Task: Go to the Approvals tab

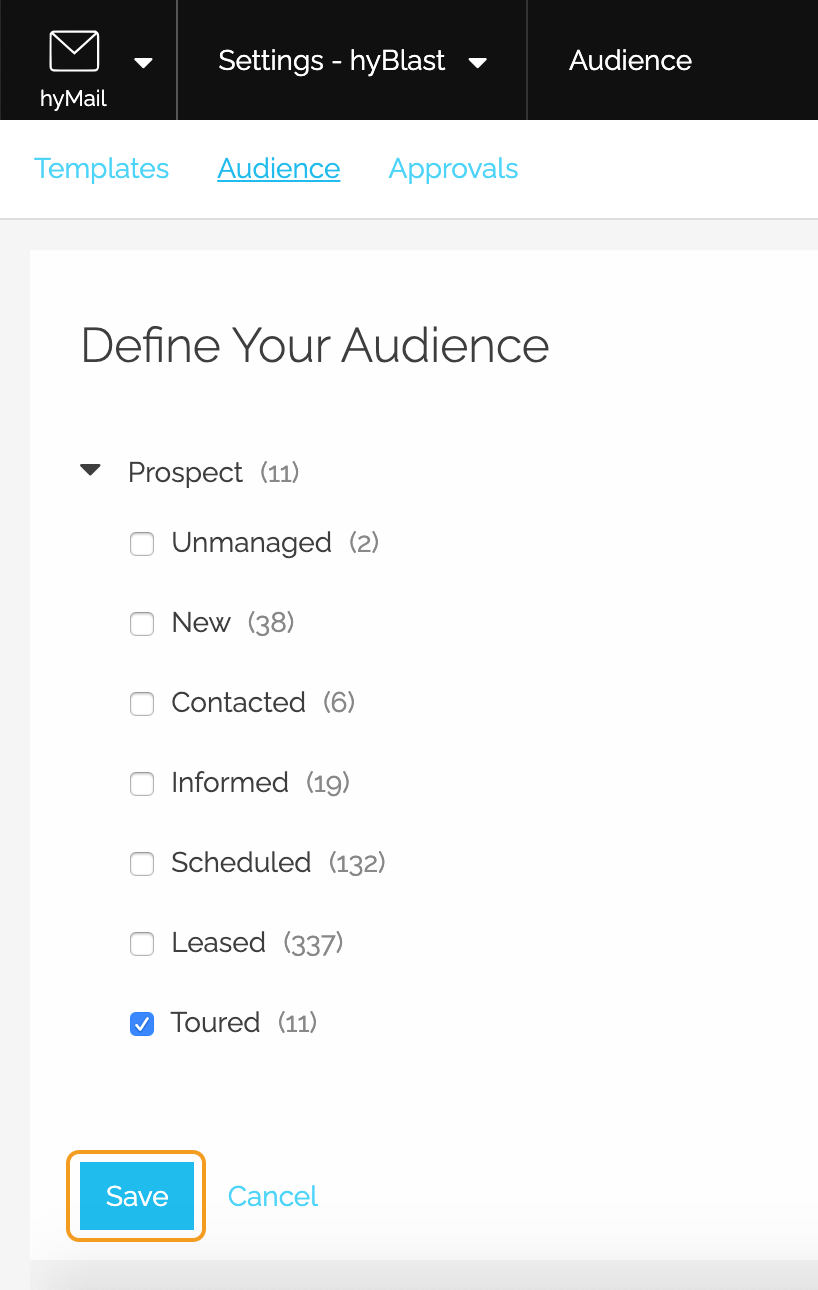Action: pos(453,168)
